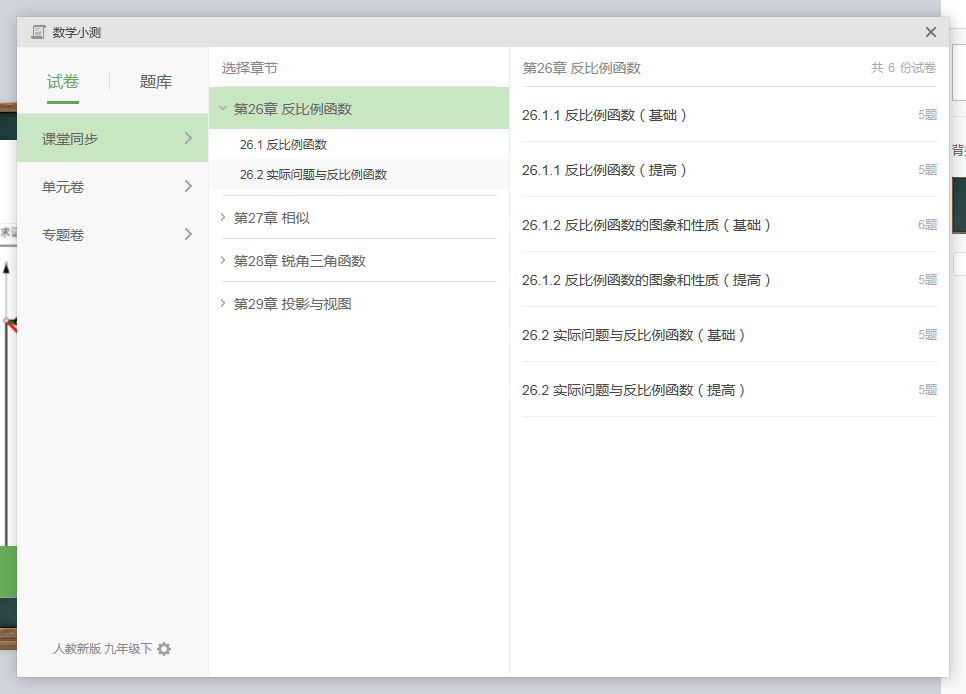Open the 专题卷 category
This screenshot has height=694, width=966.
pyautogui.click(x=112, y=234)
